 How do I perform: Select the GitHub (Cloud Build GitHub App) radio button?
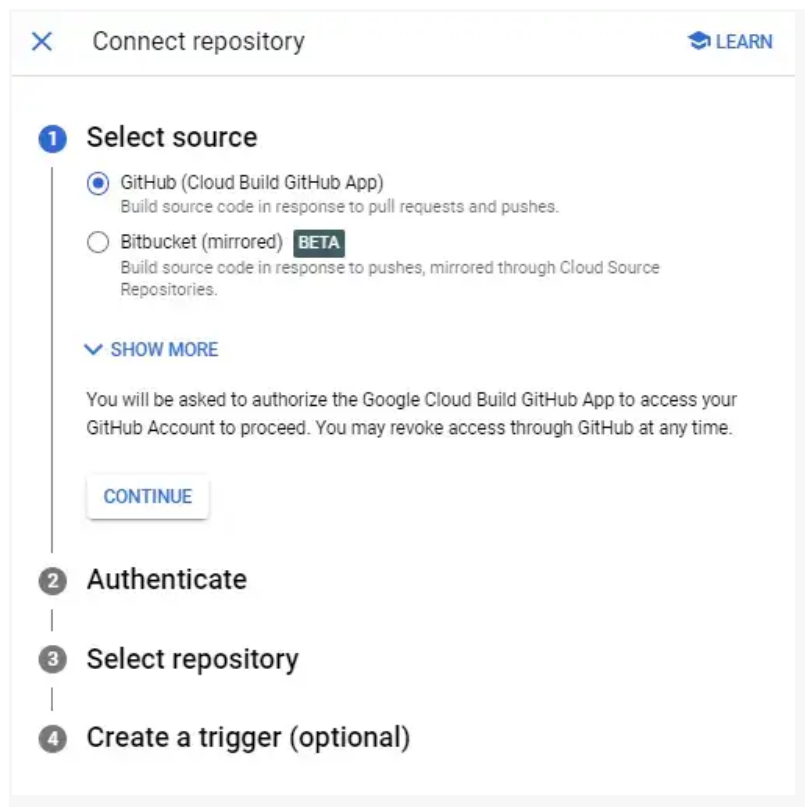tap(98, 184)
